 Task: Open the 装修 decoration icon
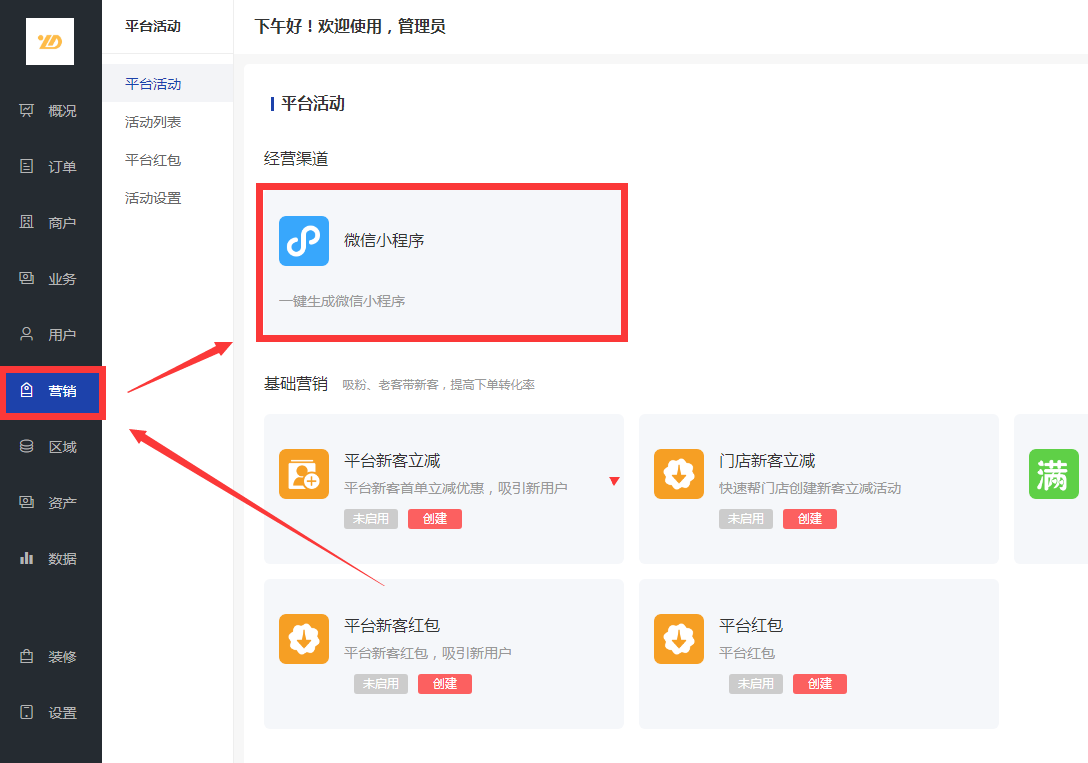click(26, 656)
